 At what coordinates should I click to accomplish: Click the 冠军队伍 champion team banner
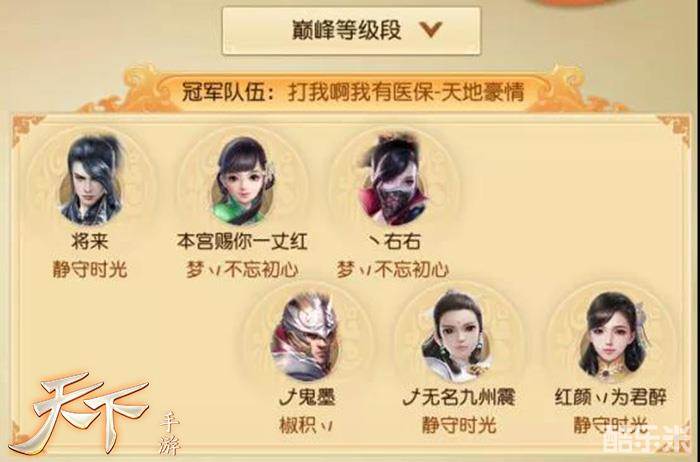click(353, 93)
